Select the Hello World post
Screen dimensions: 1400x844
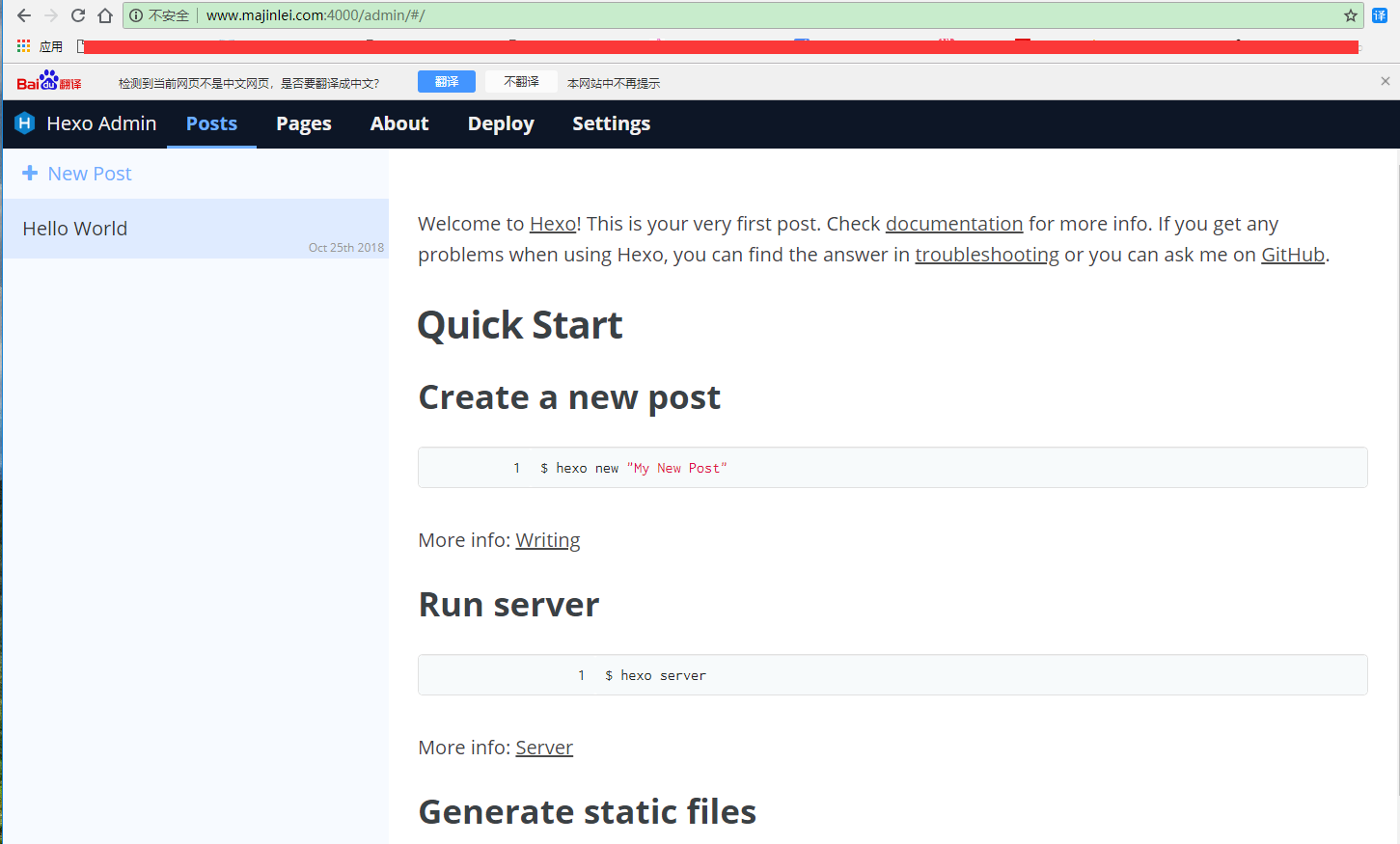(x=196, y=229)
